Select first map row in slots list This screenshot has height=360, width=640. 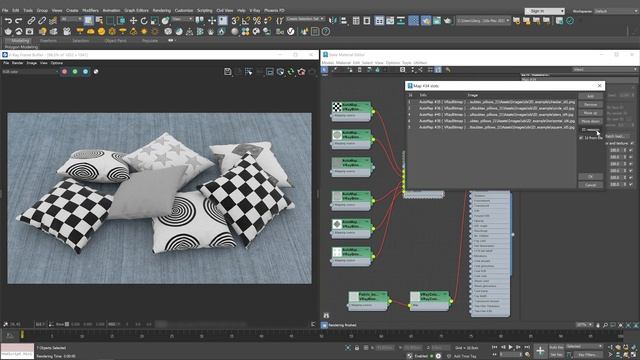pyautogui.click(x=491, y=102)
